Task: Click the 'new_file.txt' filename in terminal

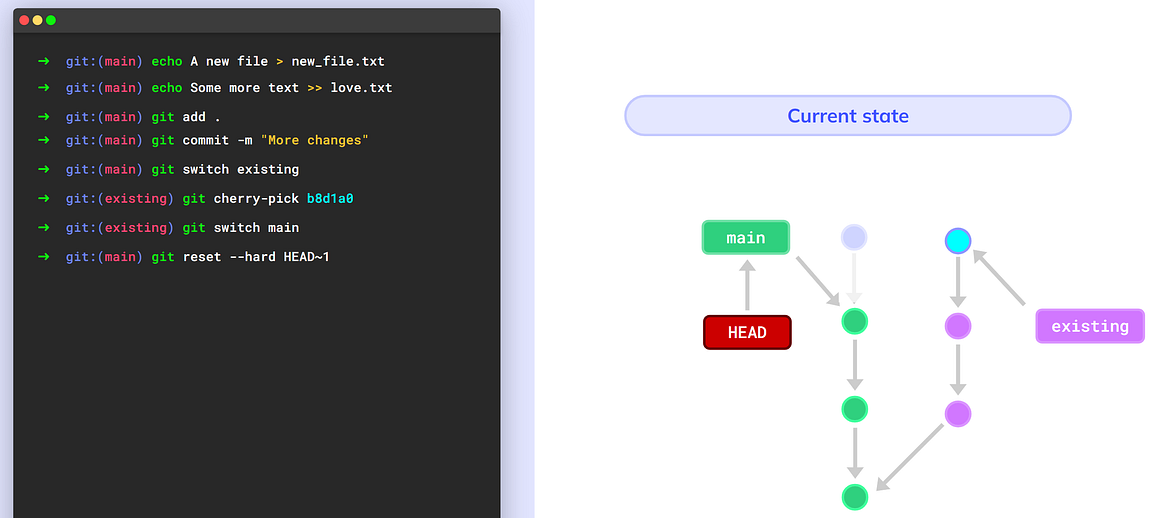Action: tap(338, 62)
